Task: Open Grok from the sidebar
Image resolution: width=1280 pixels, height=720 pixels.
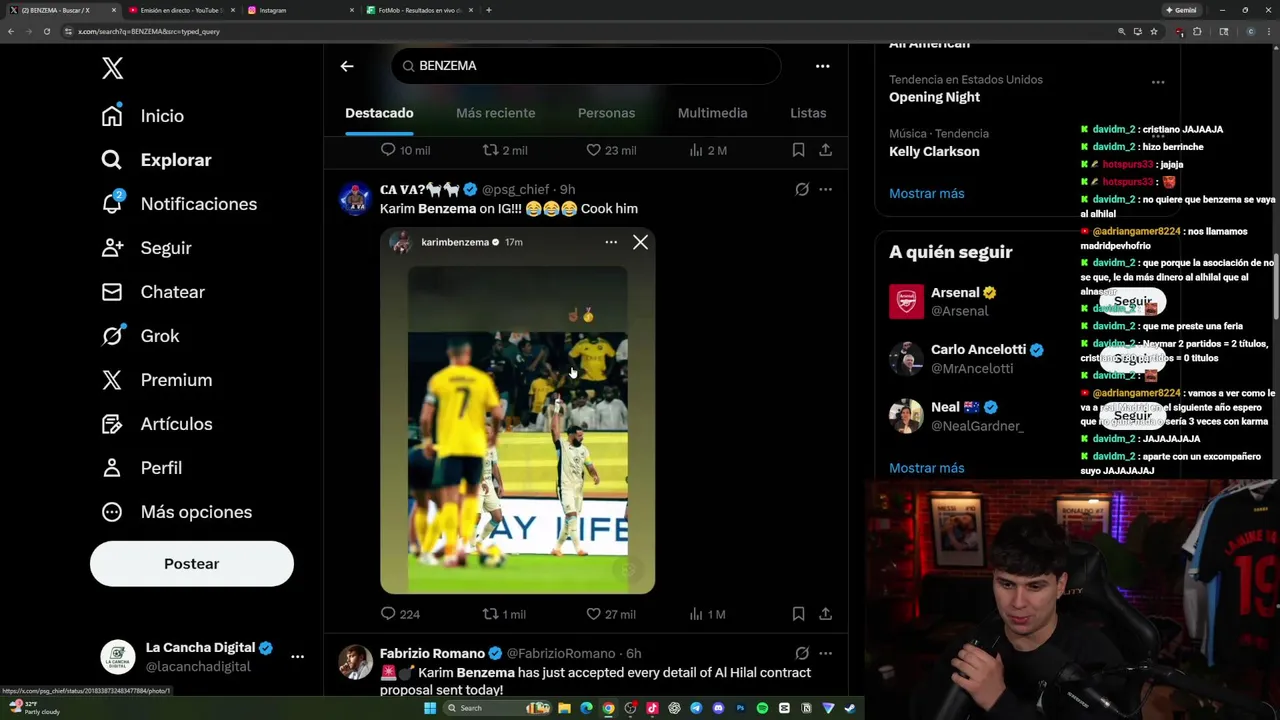Action: (x=140, y=336)
